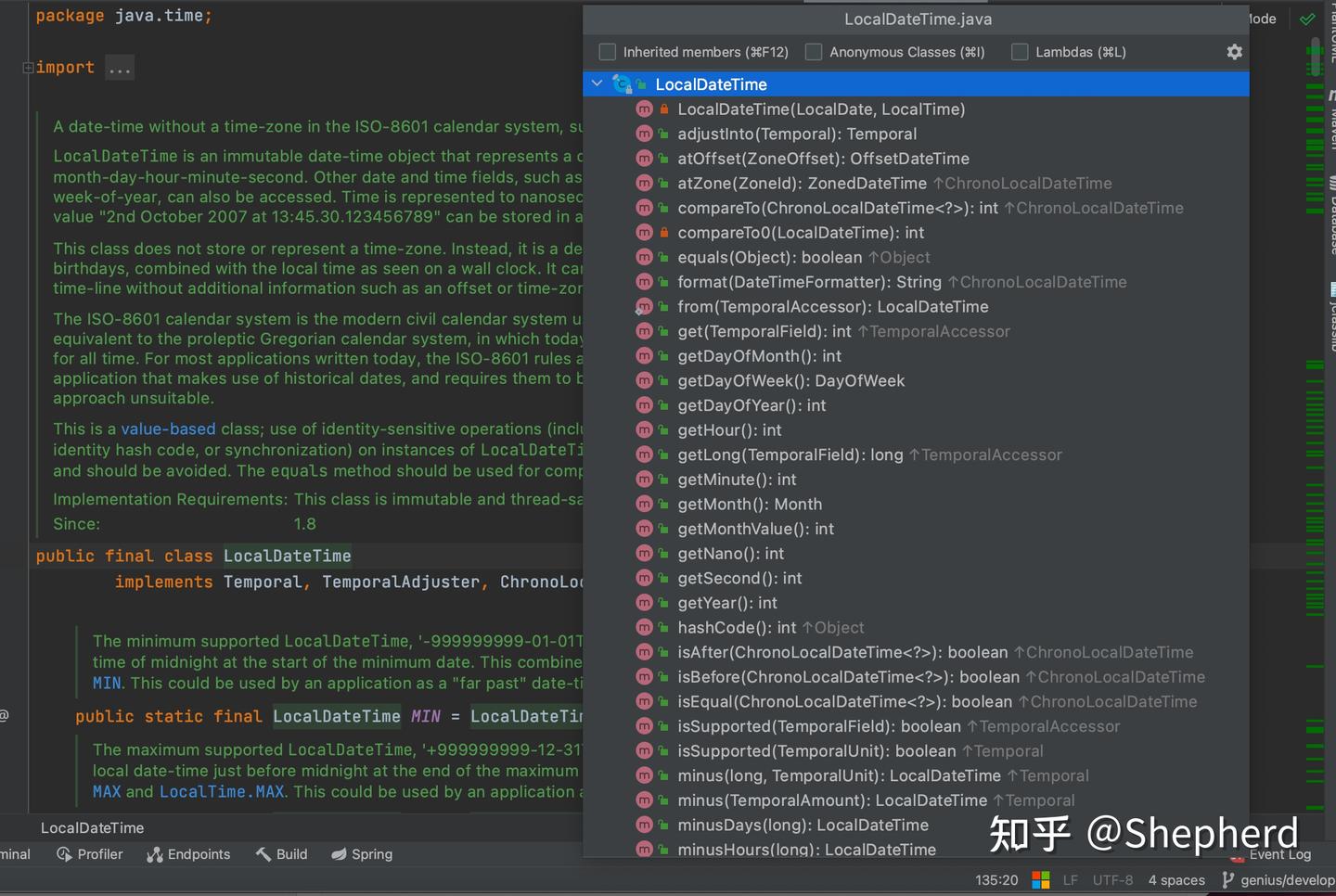Select the minusDays(long) method row
Image resolution: width=1336 pixels, height=896 pixels.
click(917, 826)
